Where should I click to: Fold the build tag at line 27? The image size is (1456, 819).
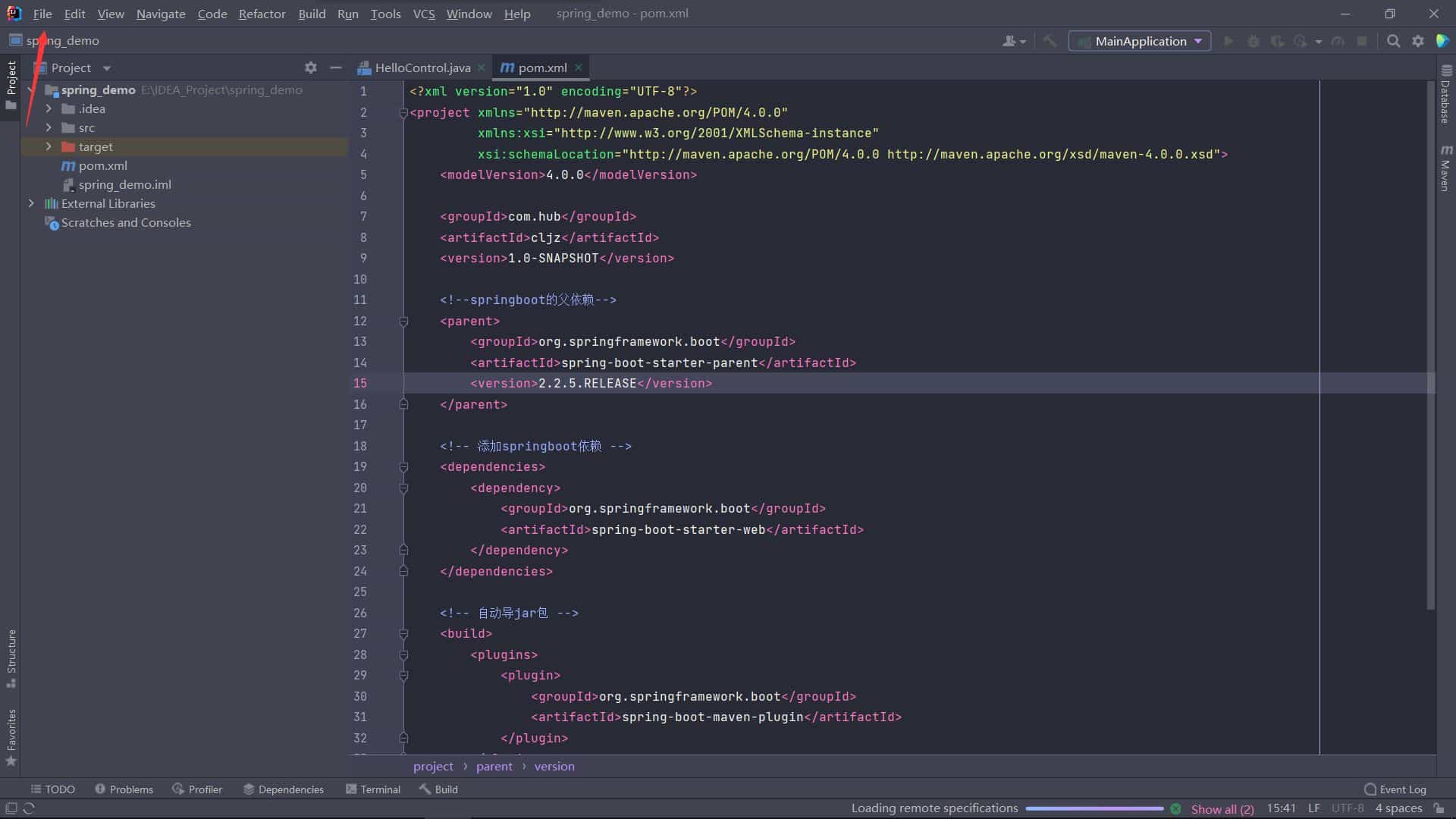[x=403, y=634]
